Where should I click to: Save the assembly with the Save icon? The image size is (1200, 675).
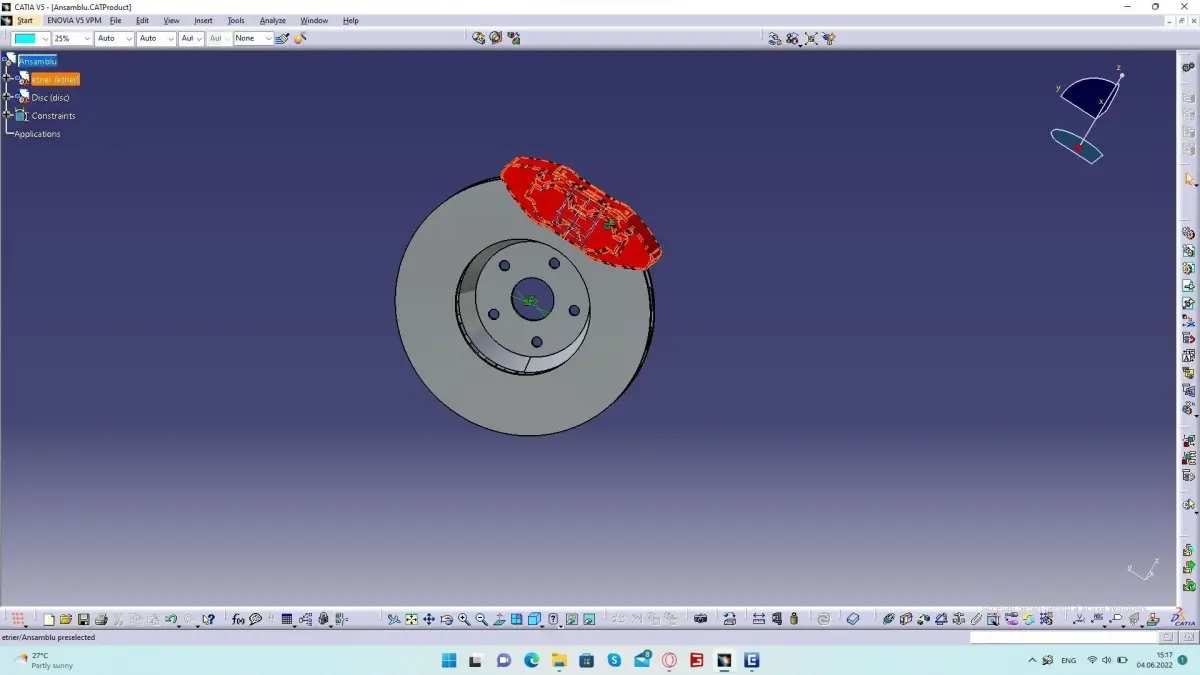click(83, 619)
